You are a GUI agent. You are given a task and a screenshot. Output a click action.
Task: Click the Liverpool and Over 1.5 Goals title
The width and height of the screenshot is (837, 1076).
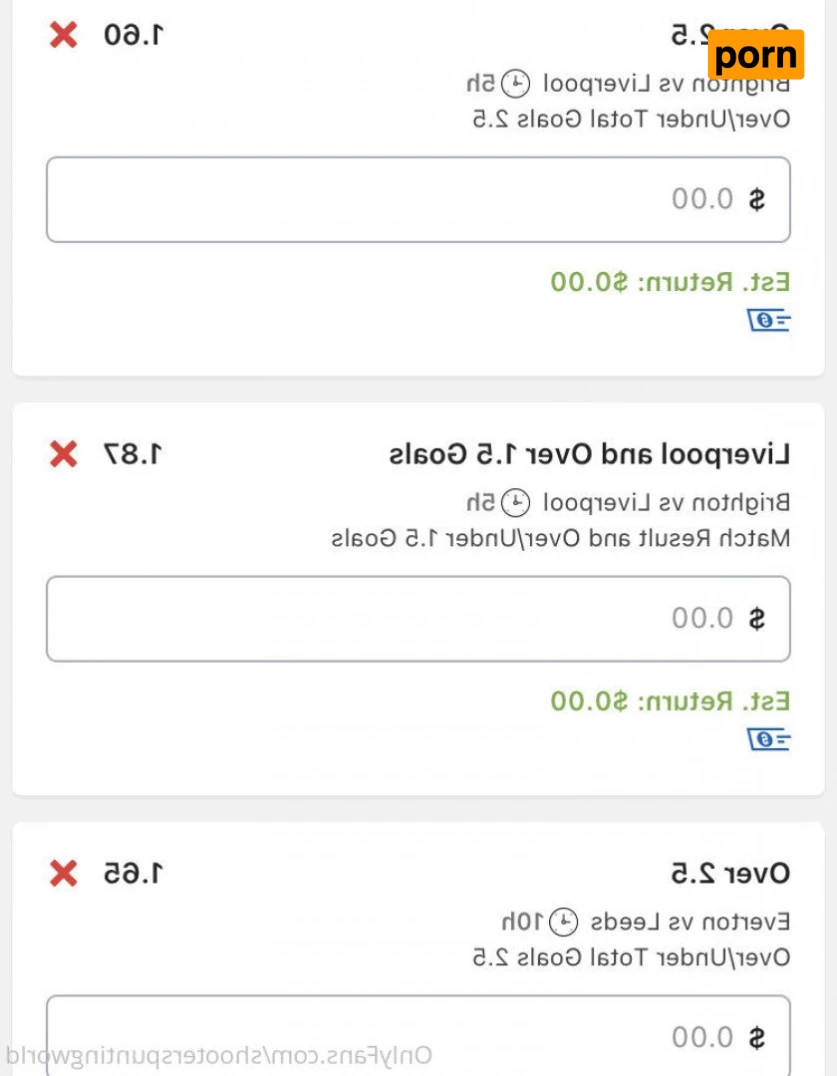point(589,455)
